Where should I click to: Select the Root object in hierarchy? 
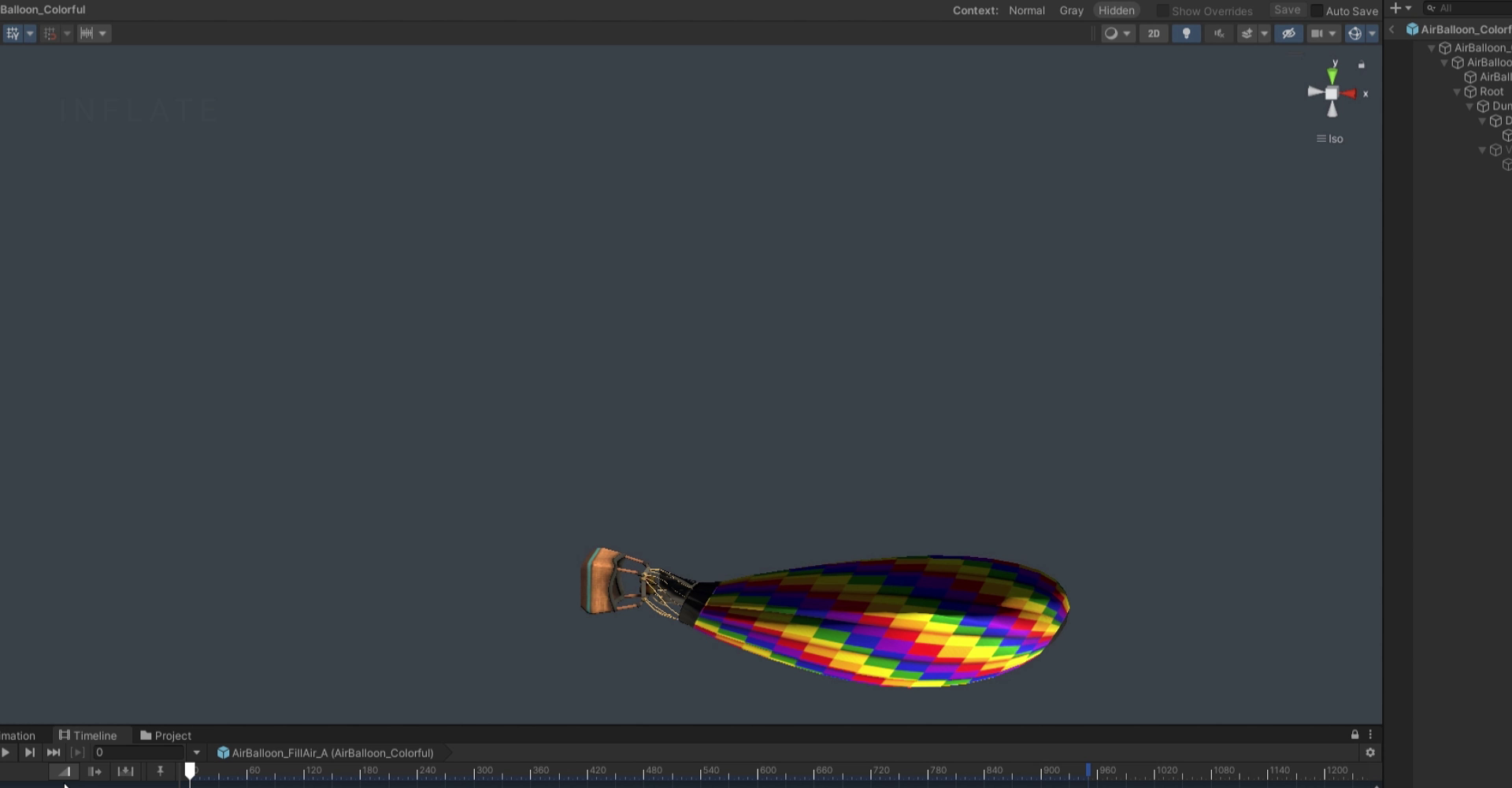1484,91
